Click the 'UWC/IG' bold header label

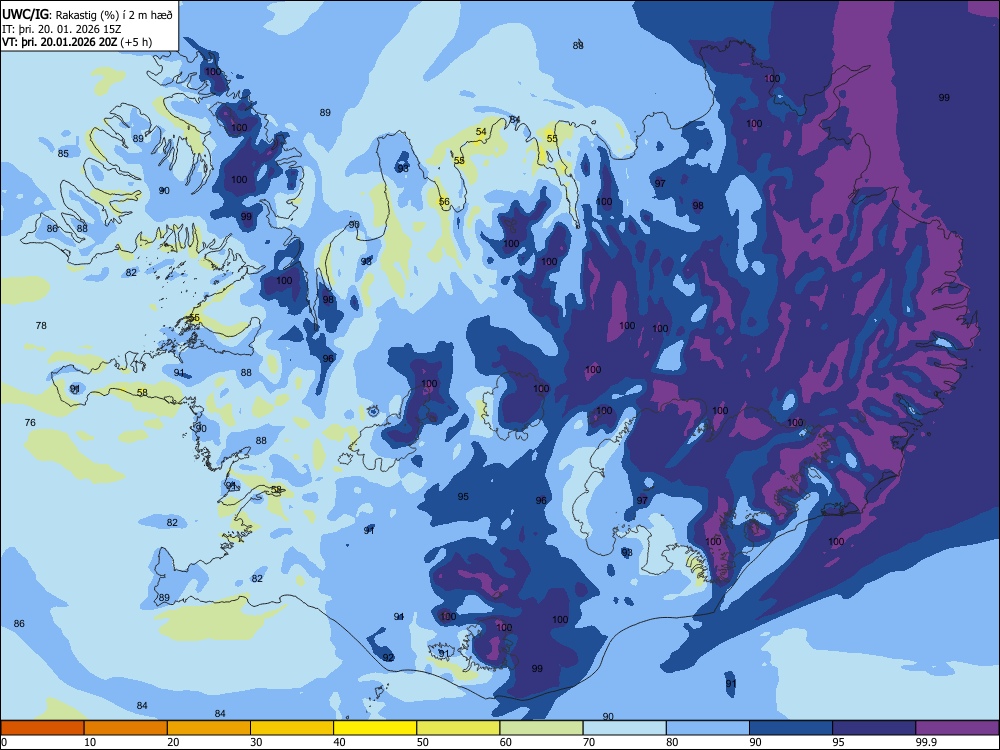[25, 14]
